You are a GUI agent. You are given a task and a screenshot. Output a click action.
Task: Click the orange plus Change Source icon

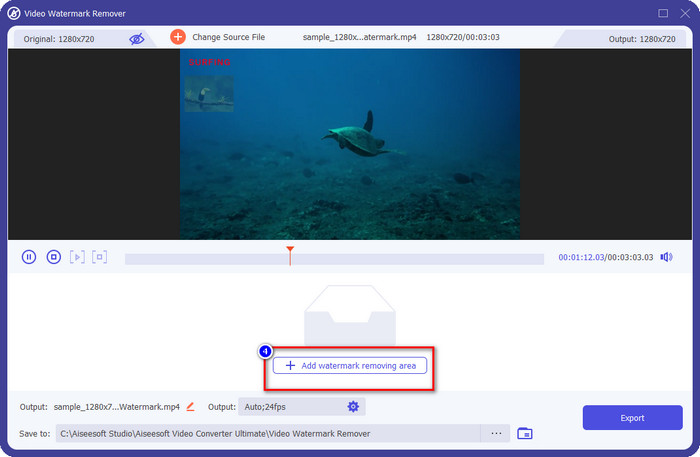click(178, 37)
